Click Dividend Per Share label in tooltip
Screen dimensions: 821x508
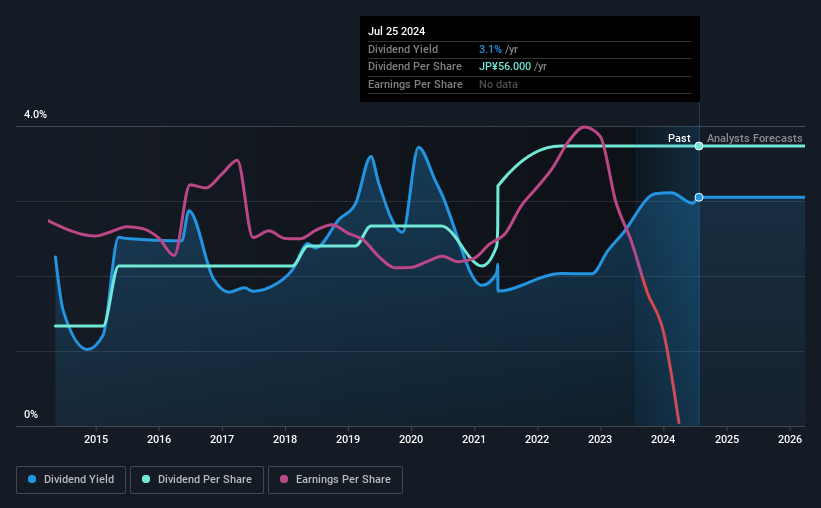click(x=415, y=67)
